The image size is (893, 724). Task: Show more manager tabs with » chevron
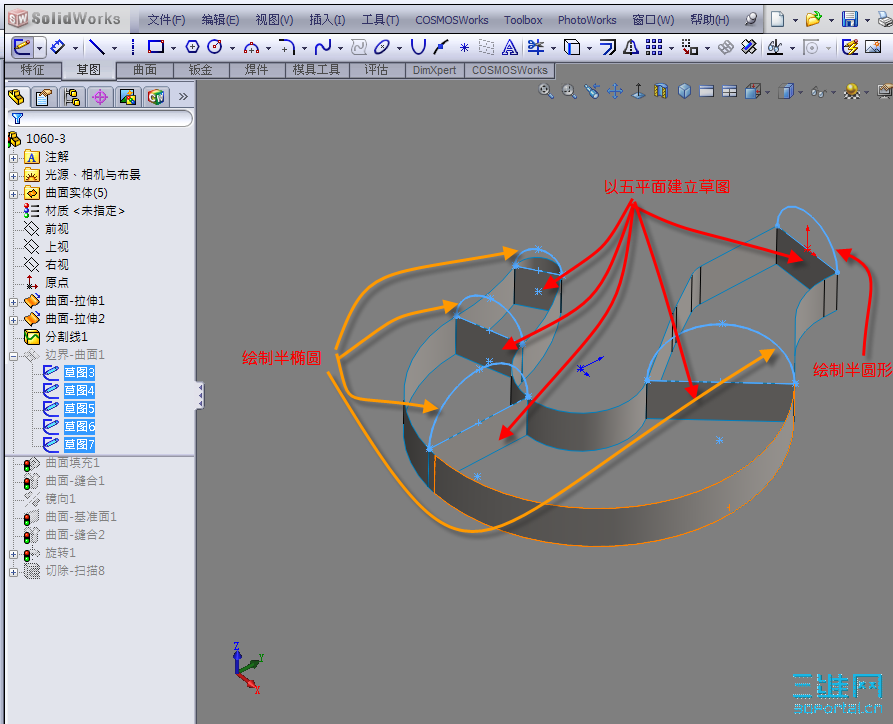(183, 97)
